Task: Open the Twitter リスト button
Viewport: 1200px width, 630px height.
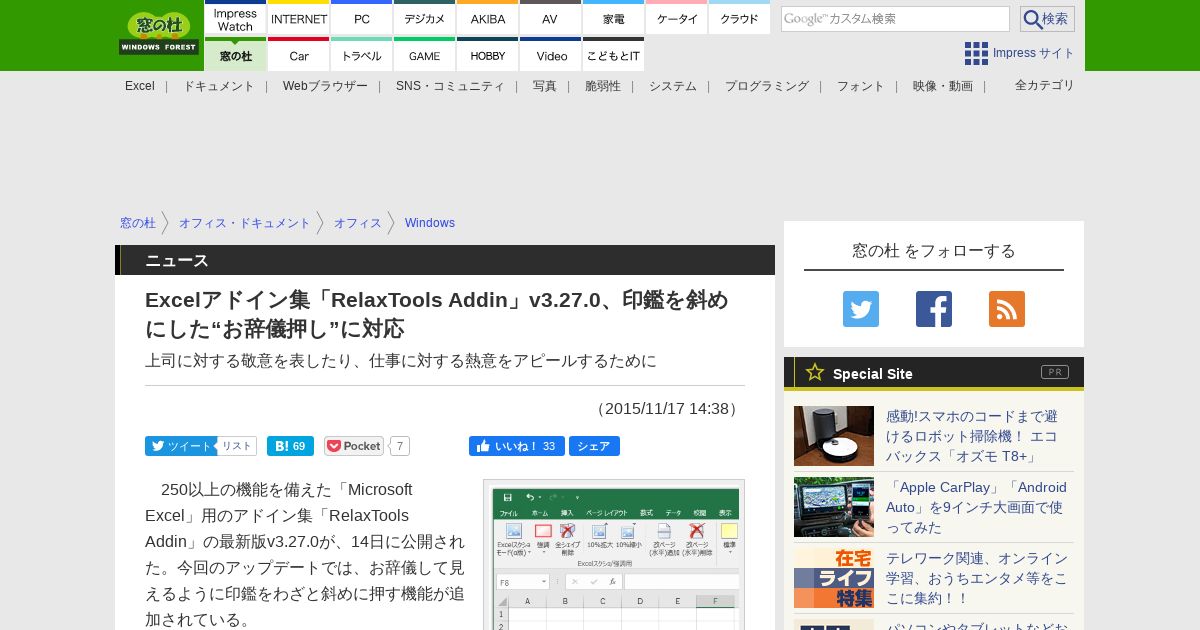Action: pos(237,446)
